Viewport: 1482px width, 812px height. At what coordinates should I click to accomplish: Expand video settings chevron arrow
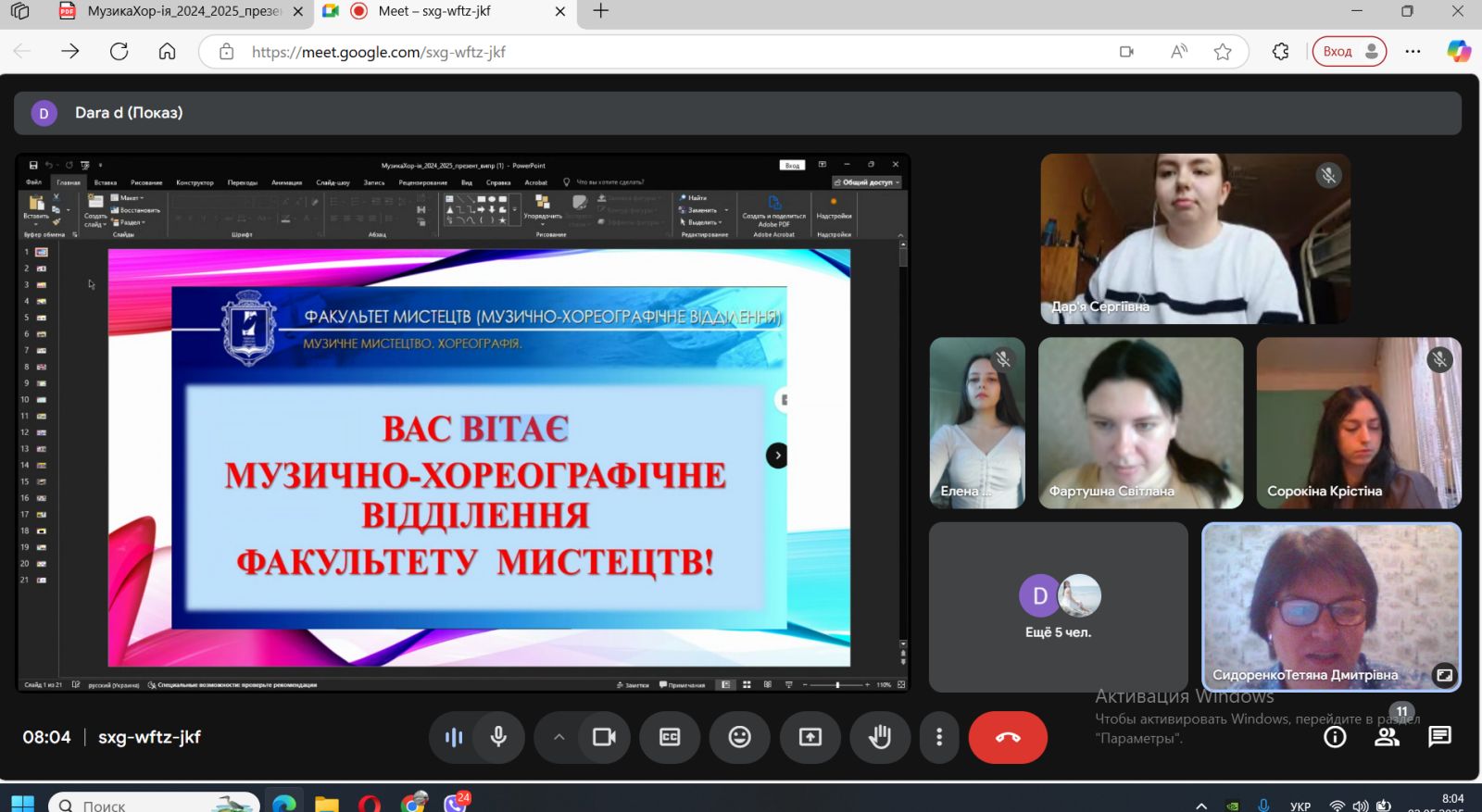tap(559, 737)
